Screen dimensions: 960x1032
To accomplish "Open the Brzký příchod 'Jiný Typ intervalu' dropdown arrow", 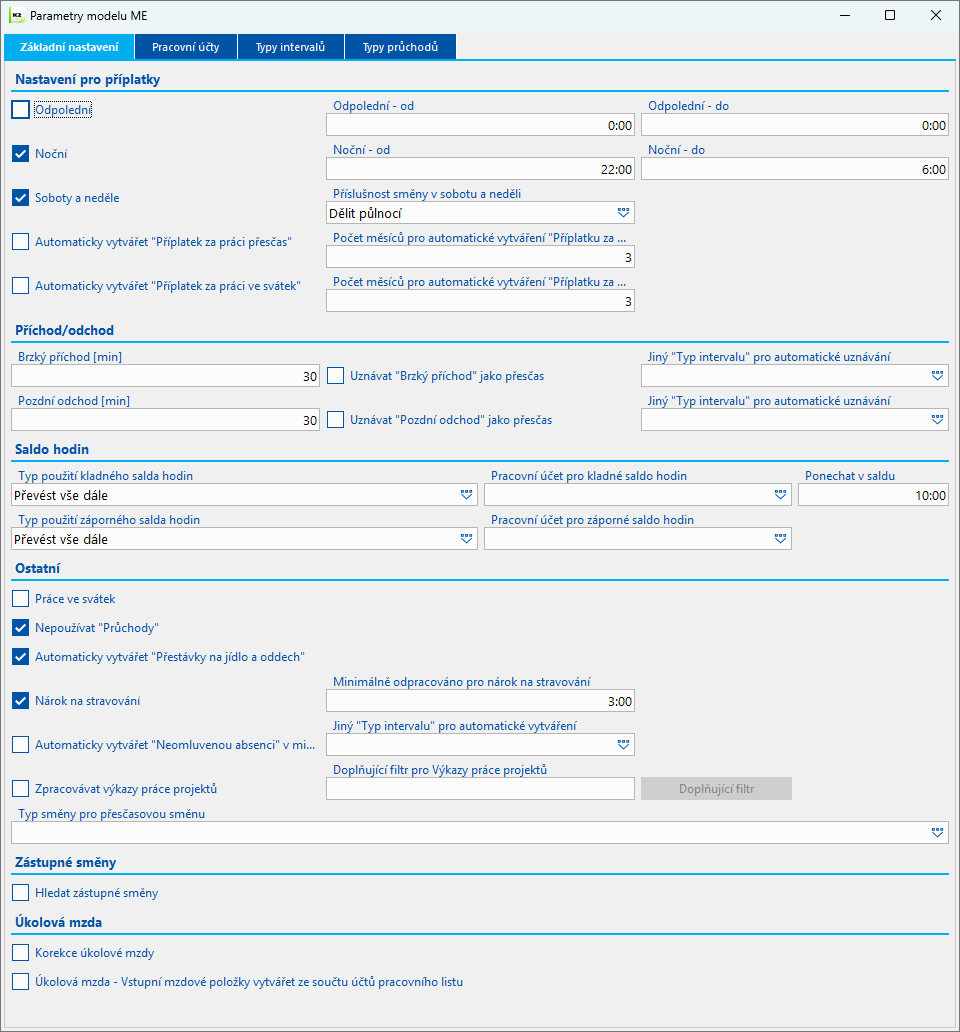I will (x=938, y=376).
